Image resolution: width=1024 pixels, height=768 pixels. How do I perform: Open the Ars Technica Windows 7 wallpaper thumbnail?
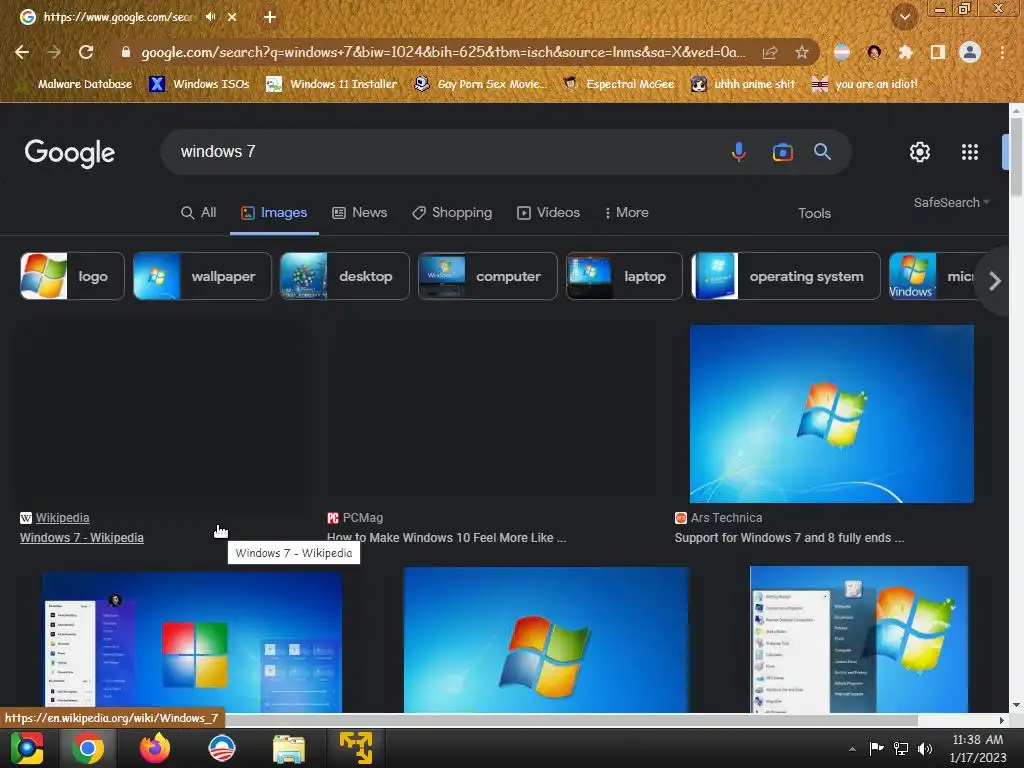[x=831, y=414]
